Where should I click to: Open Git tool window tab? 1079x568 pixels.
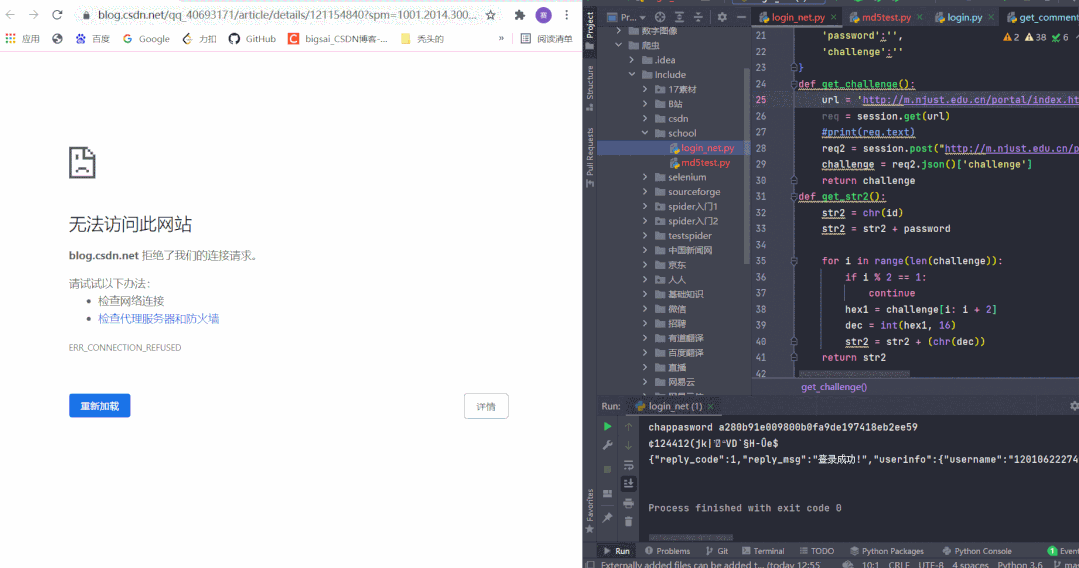(x=716, y=551)
